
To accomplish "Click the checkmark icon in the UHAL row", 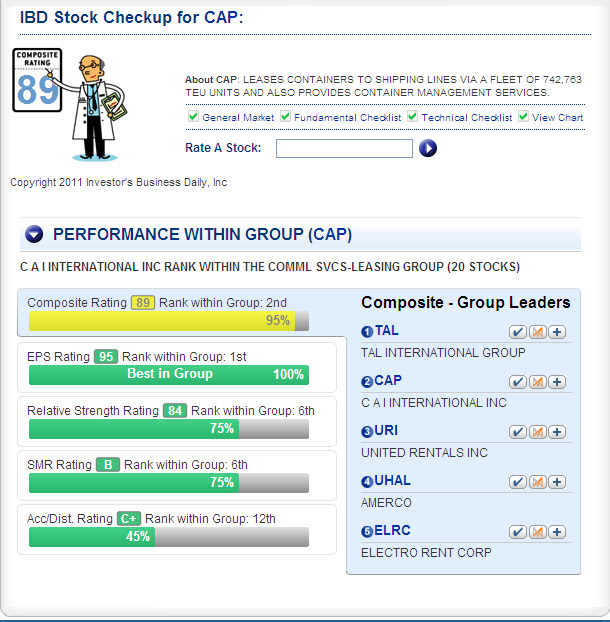I will tap(518, 482).
